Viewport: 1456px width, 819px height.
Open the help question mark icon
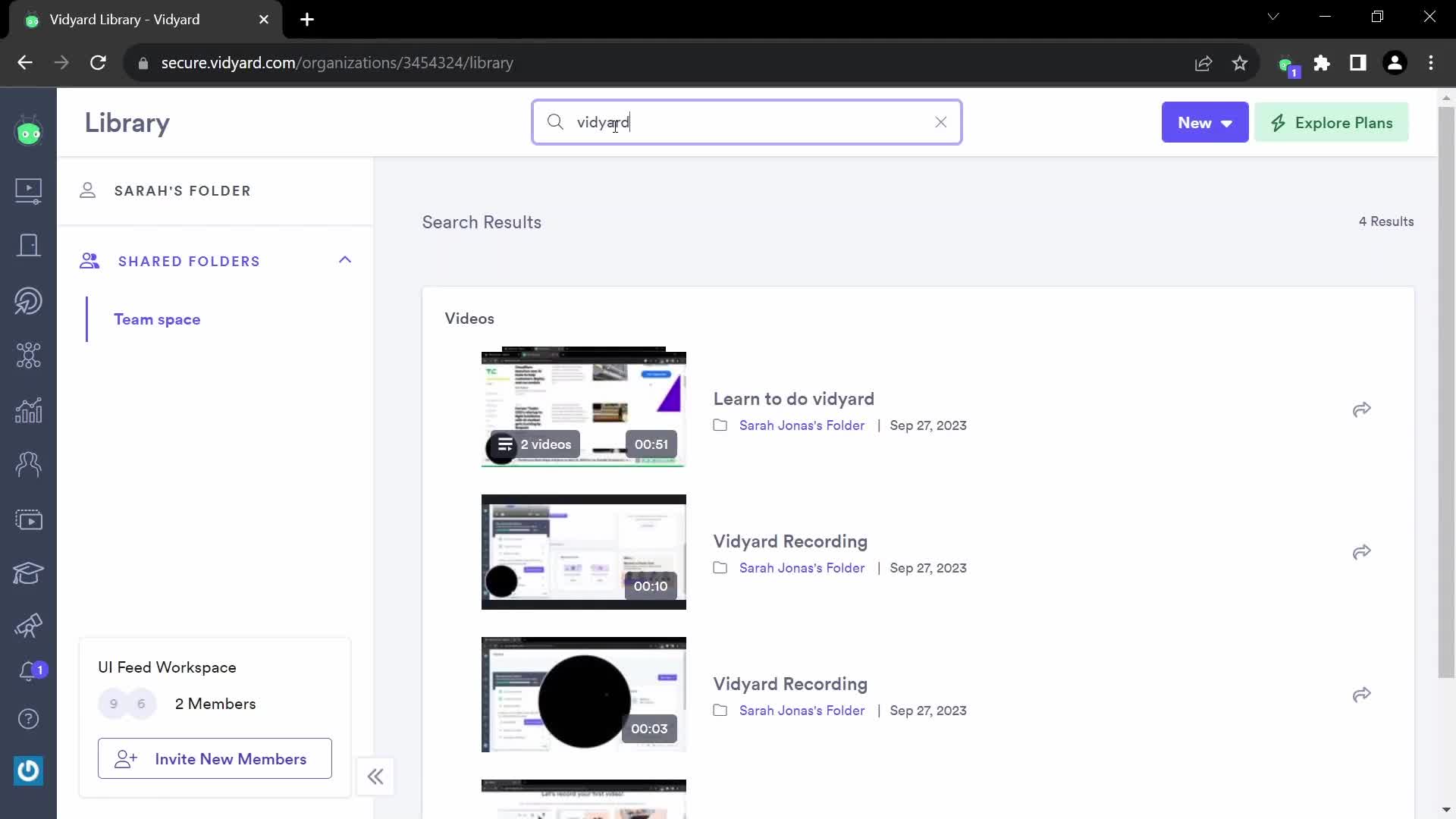pos(29,719)
